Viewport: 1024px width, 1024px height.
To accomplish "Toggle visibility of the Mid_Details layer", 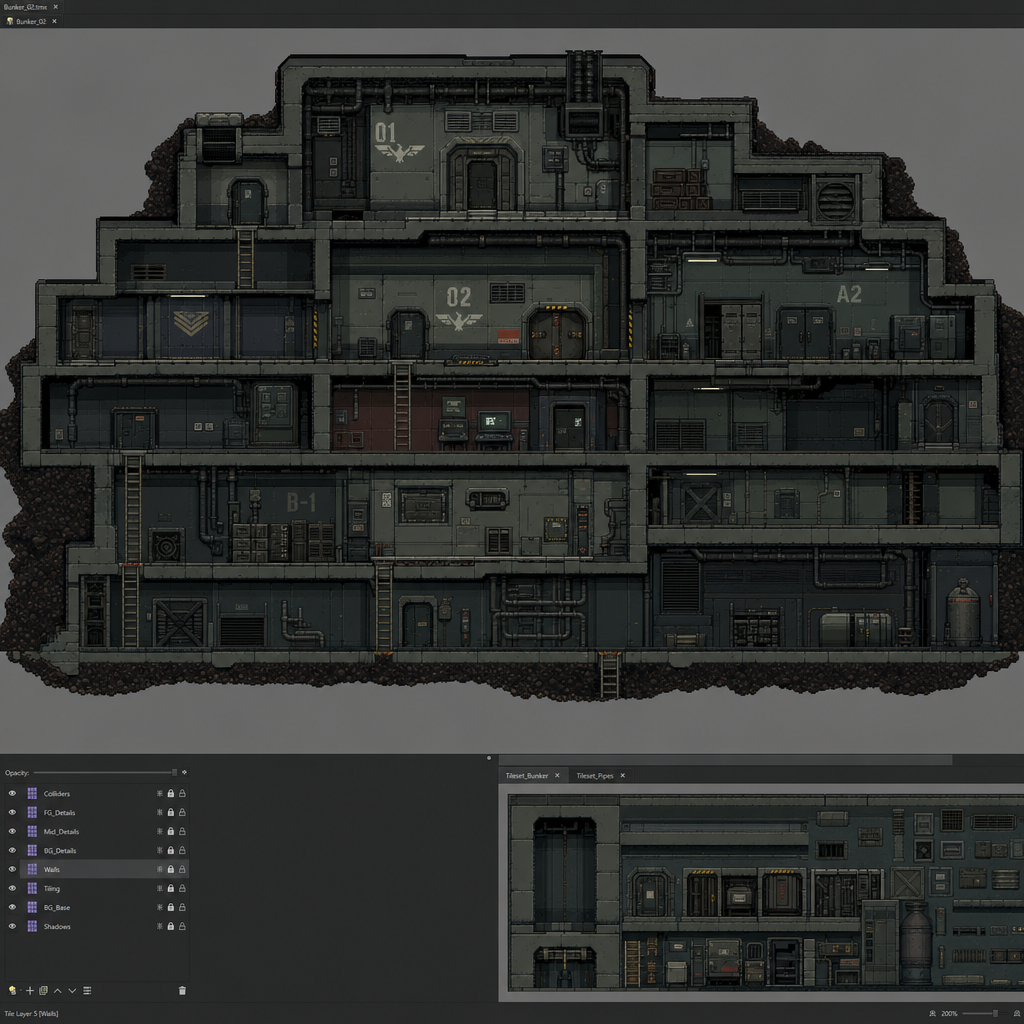I will coord(12,831).
